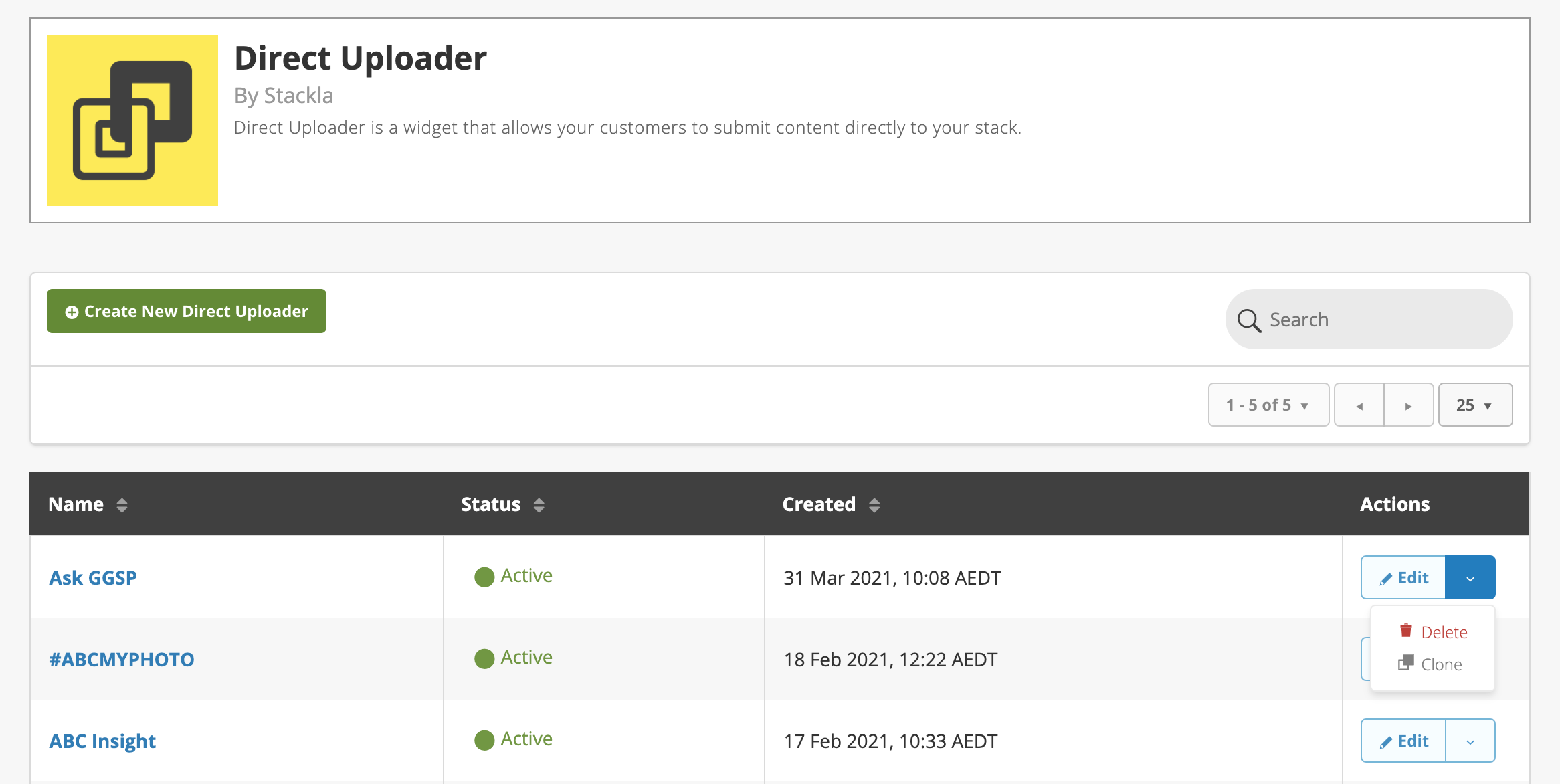
Task: Open the 1 - 5 of 5 dropdown
Action: [1268, 405]
